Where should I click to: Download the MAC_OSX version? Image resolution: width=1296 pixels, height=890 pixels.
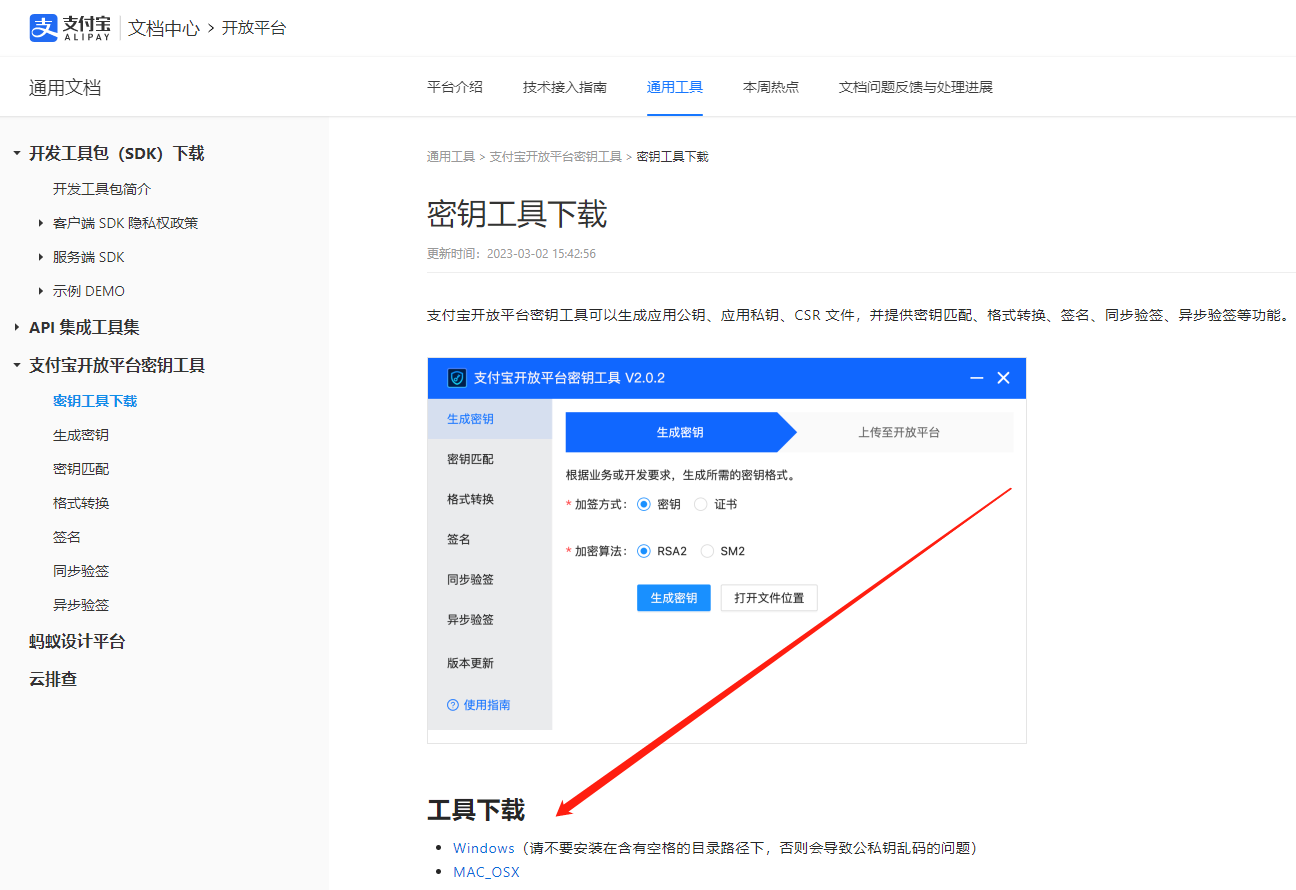click(486, 872)
